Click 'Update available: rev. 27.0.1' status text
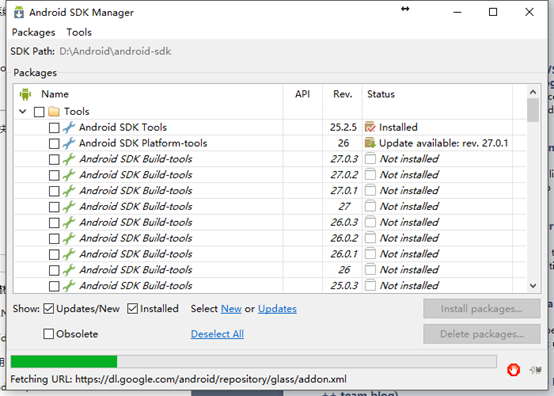 (x=443, y=143)
